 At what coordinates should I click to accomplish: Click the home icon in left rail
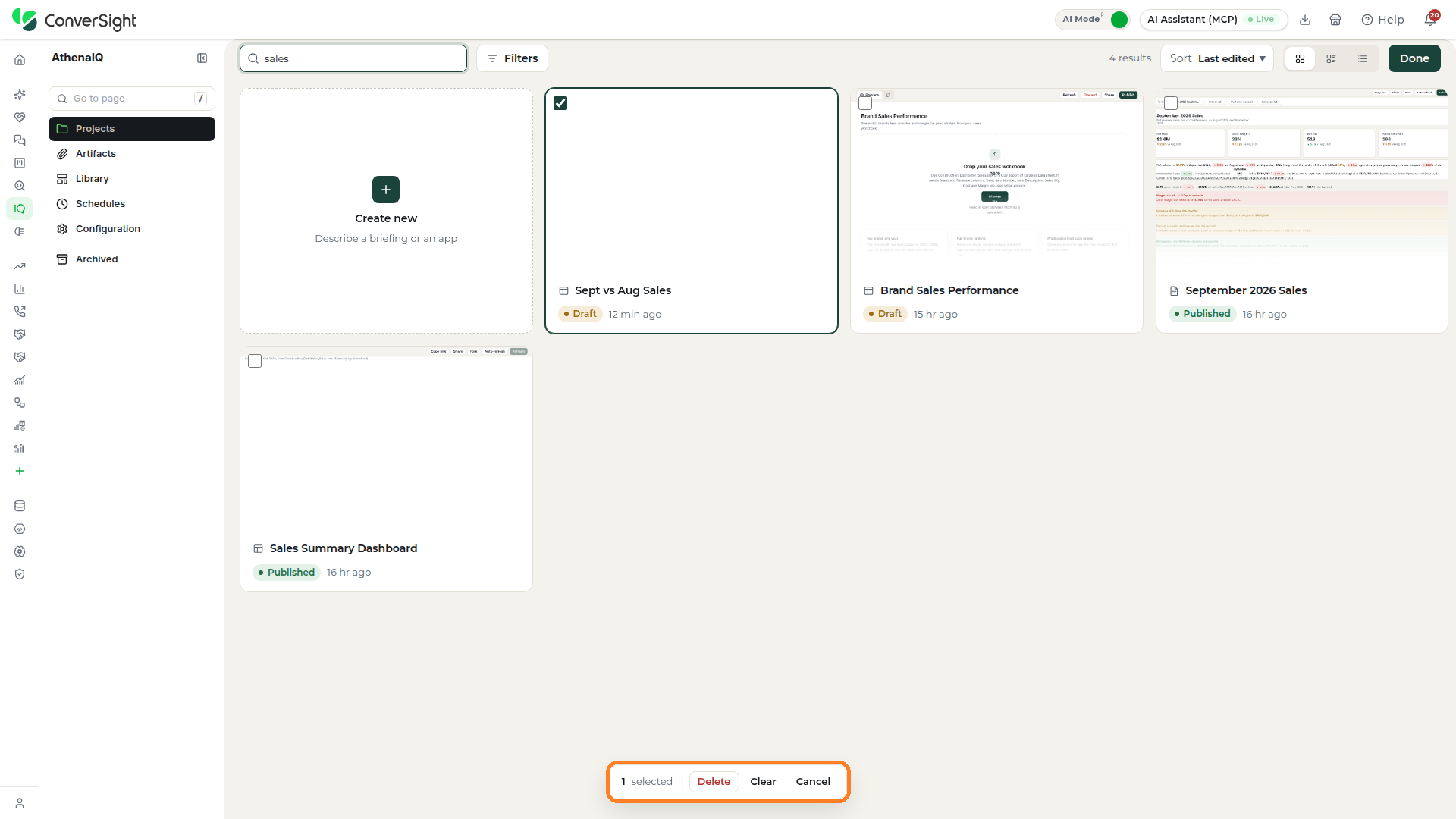tap(20, 60)
